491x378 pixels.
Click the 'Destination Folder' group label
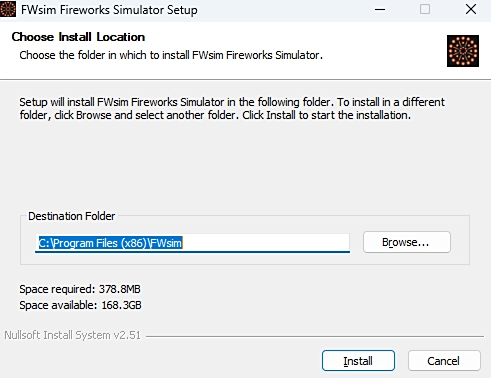72,216
